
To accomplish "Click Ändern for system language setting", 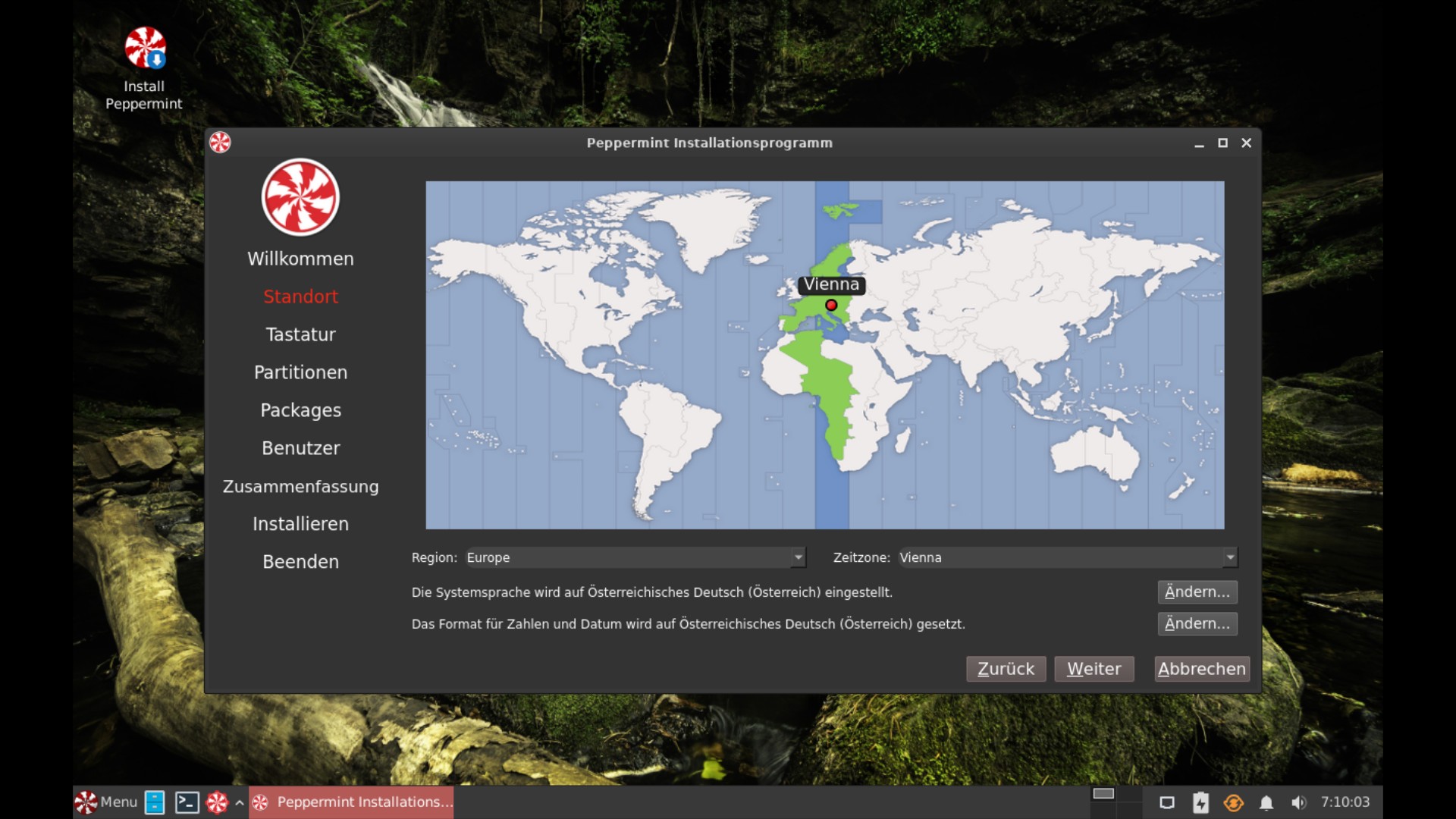I will click(x=1197, y=591).
